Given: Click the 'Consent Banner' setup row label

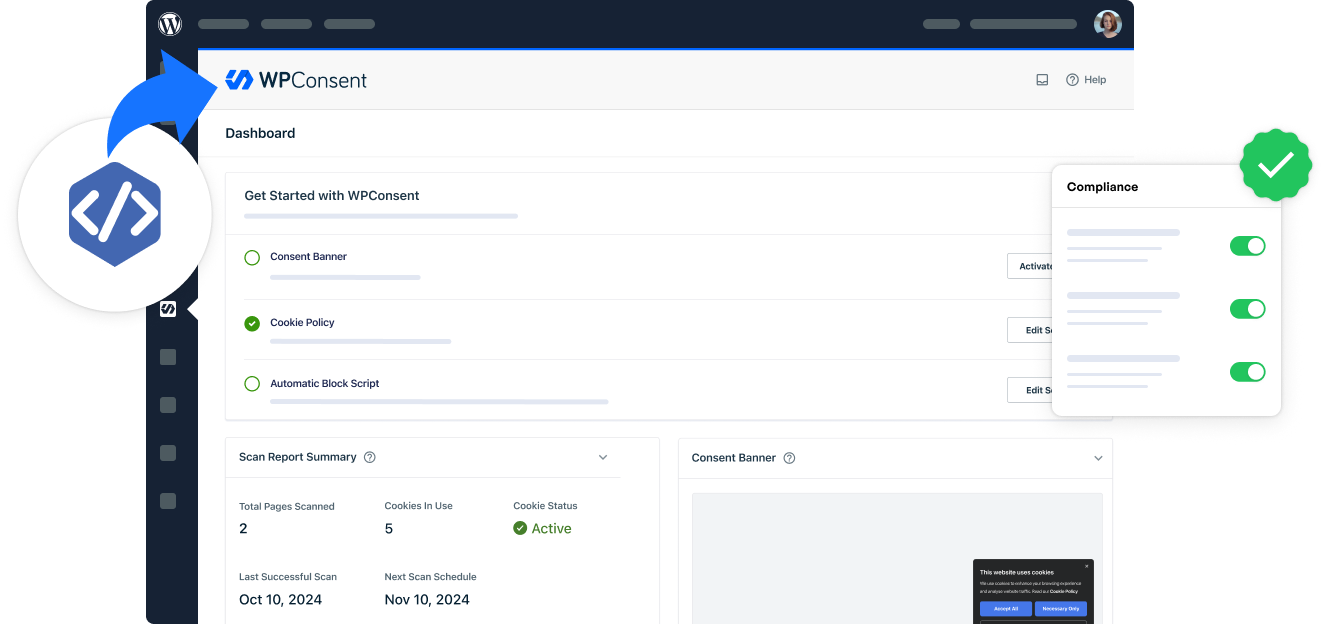Looking at the screenshot, I should [x=309, y=257].
